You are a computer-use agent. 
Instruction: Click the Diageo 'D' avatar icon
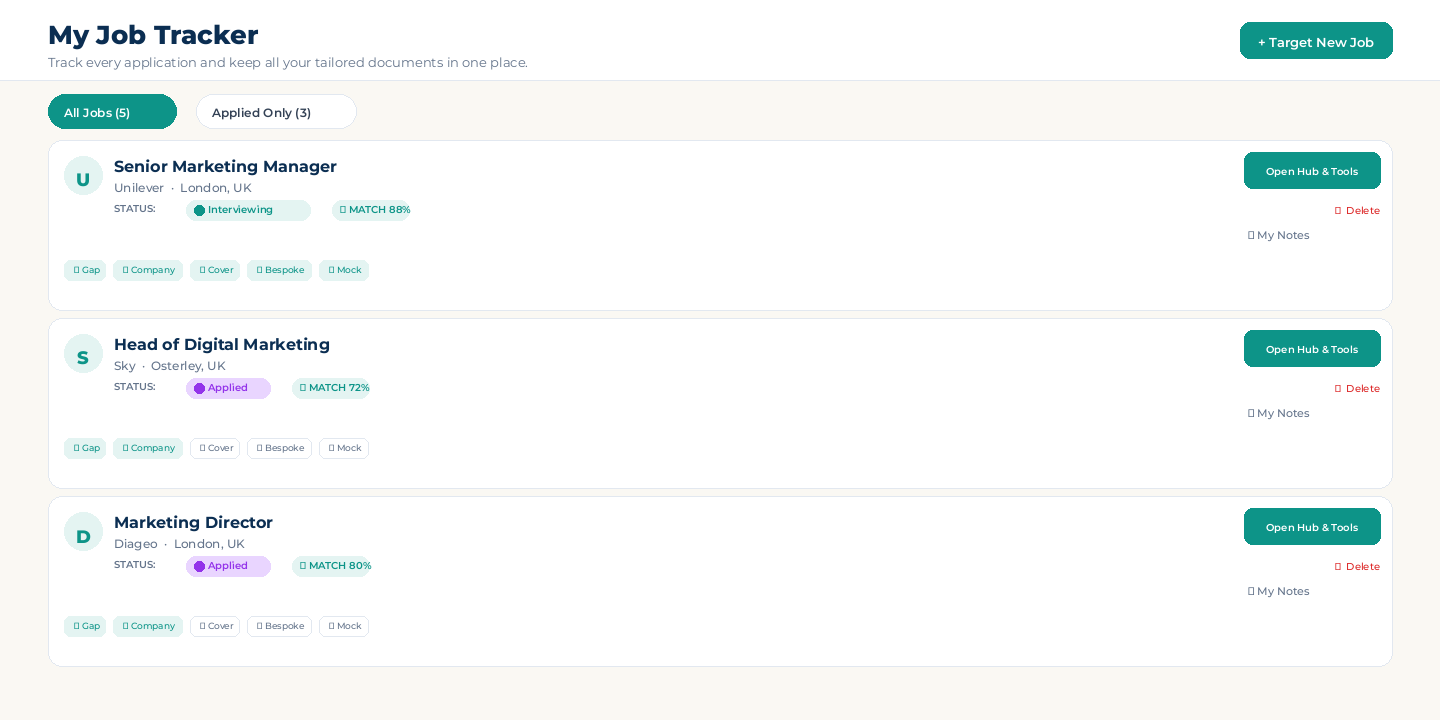pyautogui.click(x=83, y=532)
